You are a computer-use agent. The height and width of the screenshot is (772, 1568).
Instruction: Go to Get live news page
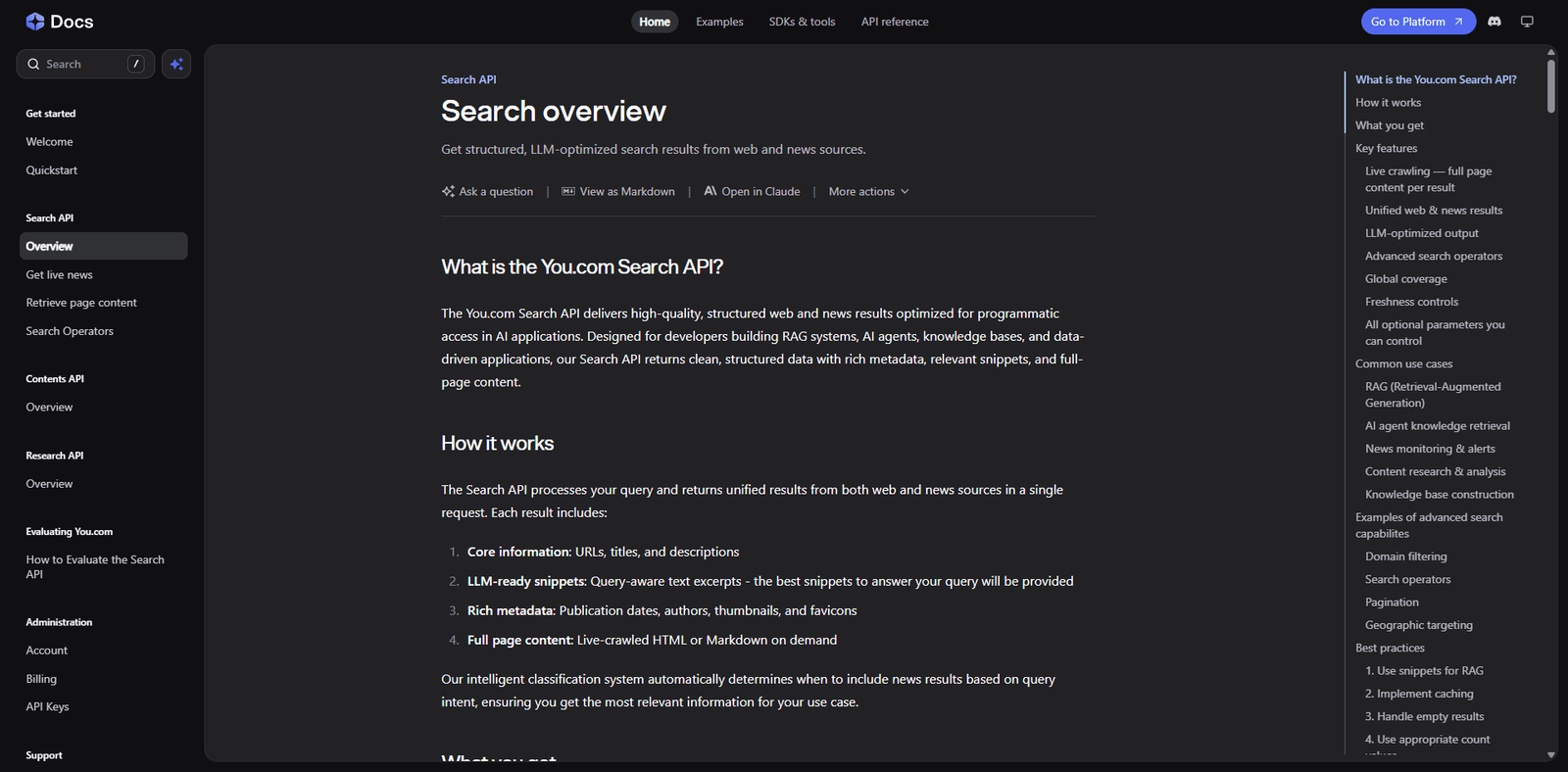point(60,275)
